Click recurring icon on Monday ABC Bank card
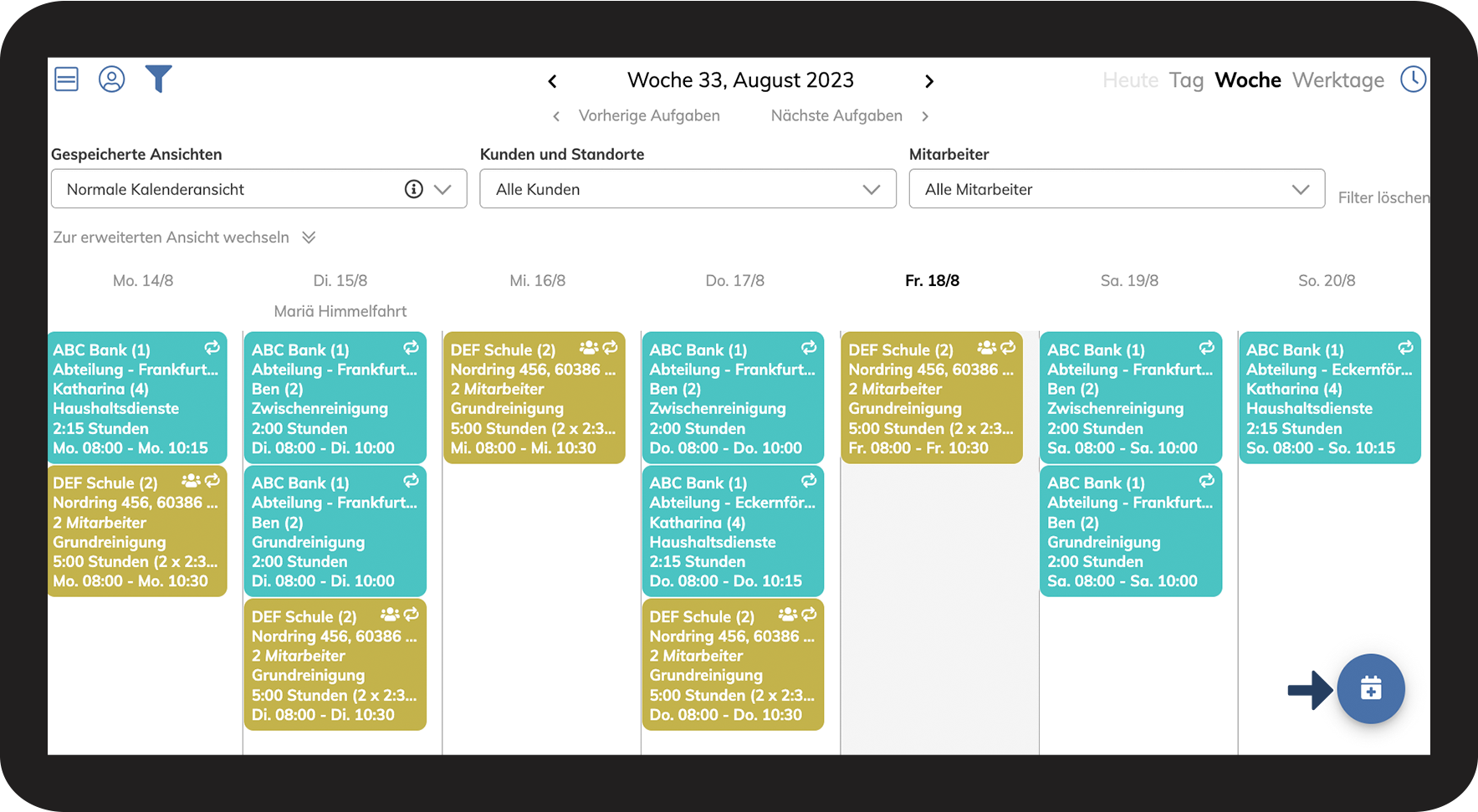 point(212,347)
